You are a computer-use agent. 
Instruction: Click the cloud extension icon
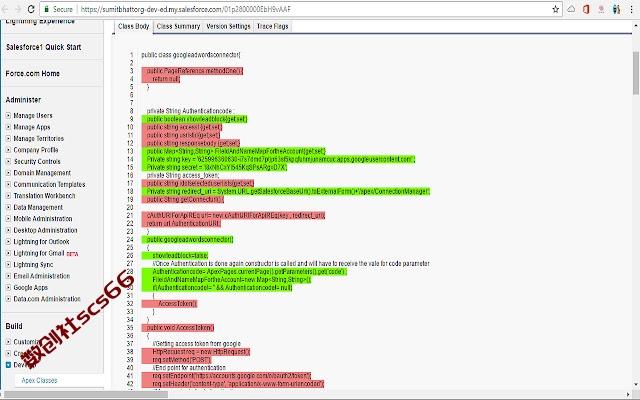[x=571, y=9]
